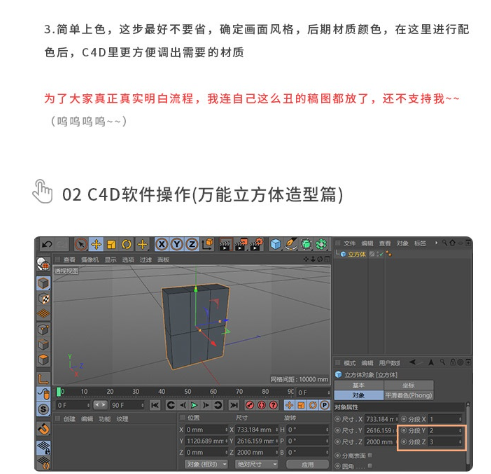Switch to 坐标 attribute tab
Image resolution: width=491 pixels, height=474 pixels.
pos(408,385)
